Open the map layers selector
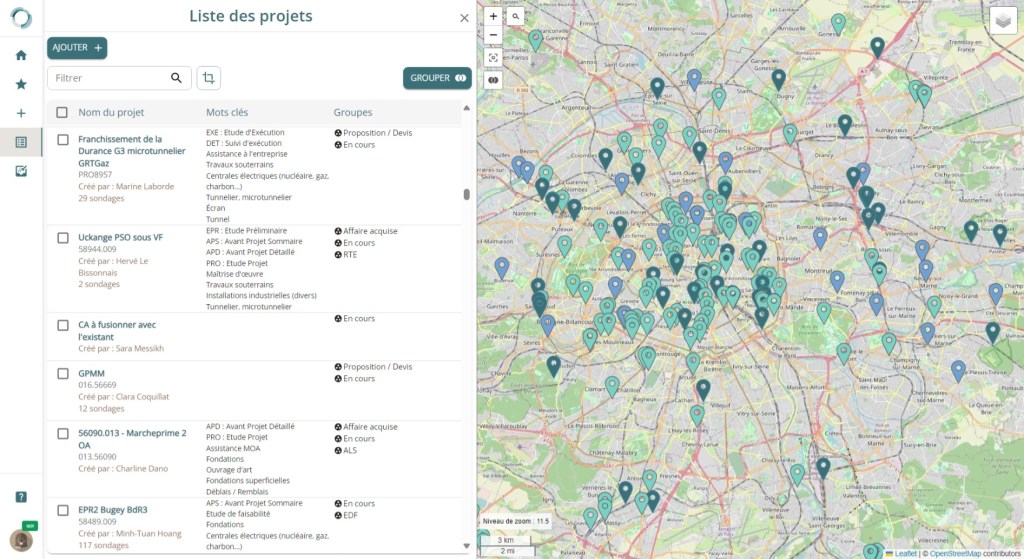Screen dimensions: 1024x559 pos(1002,21)
